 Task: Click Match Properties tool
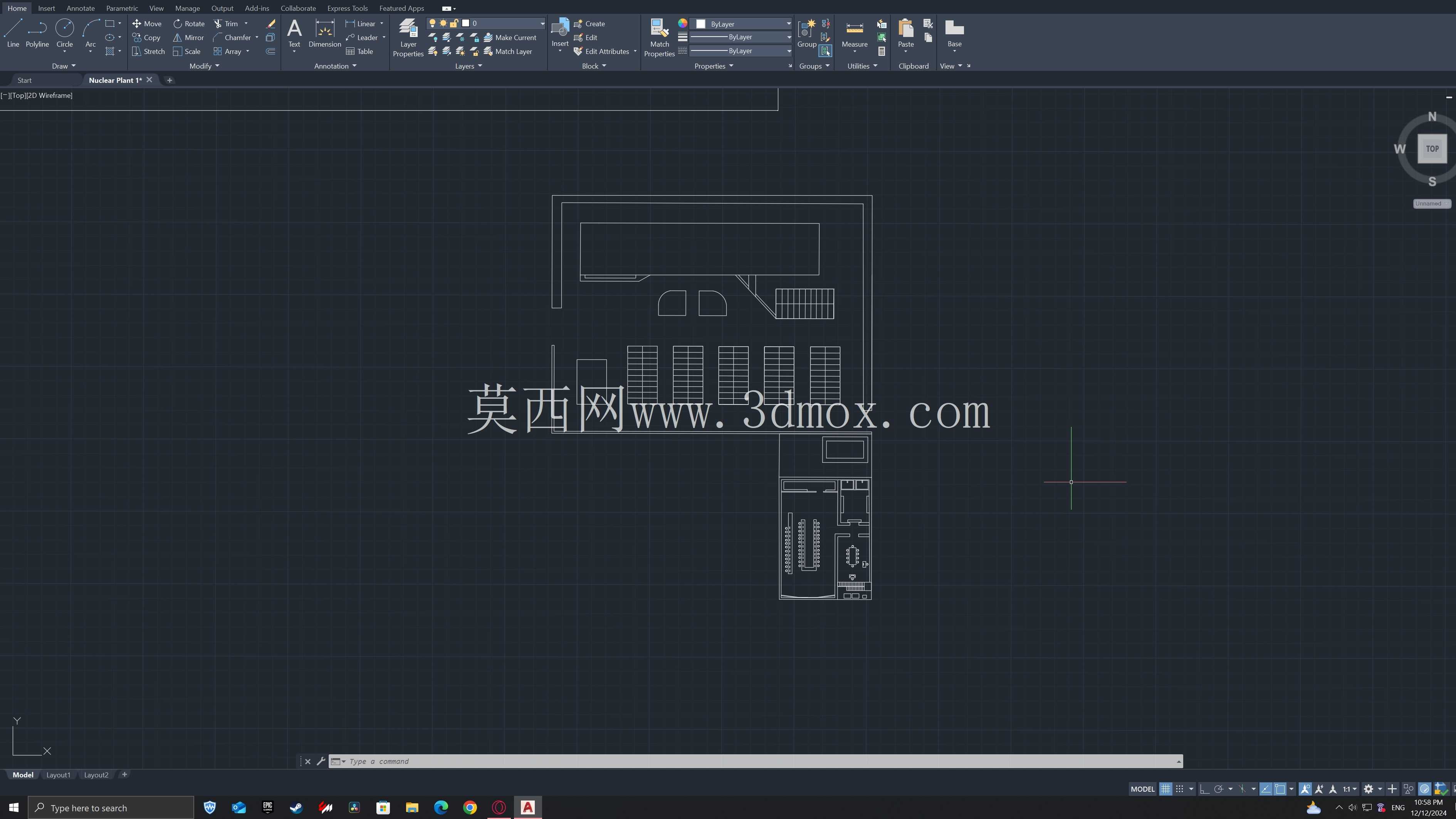coord(659,37)
